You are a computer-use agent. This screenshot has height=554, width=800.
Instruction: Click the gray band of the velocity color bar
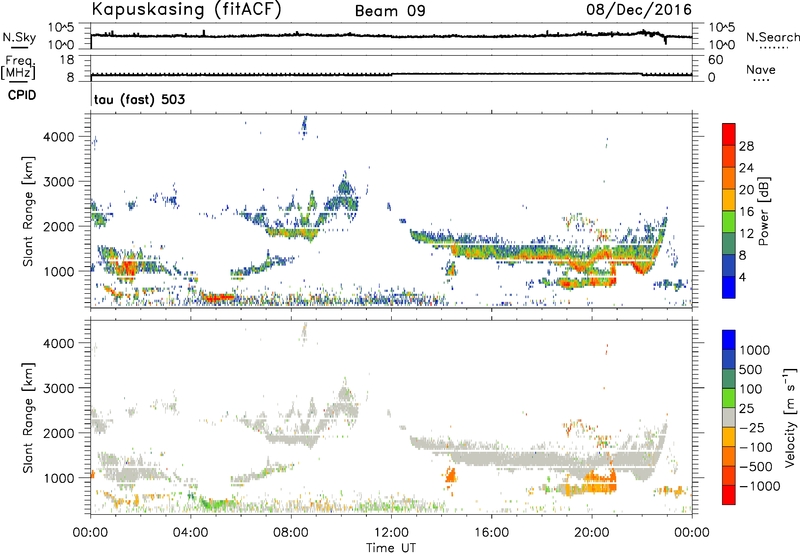[x=729, y=417]
